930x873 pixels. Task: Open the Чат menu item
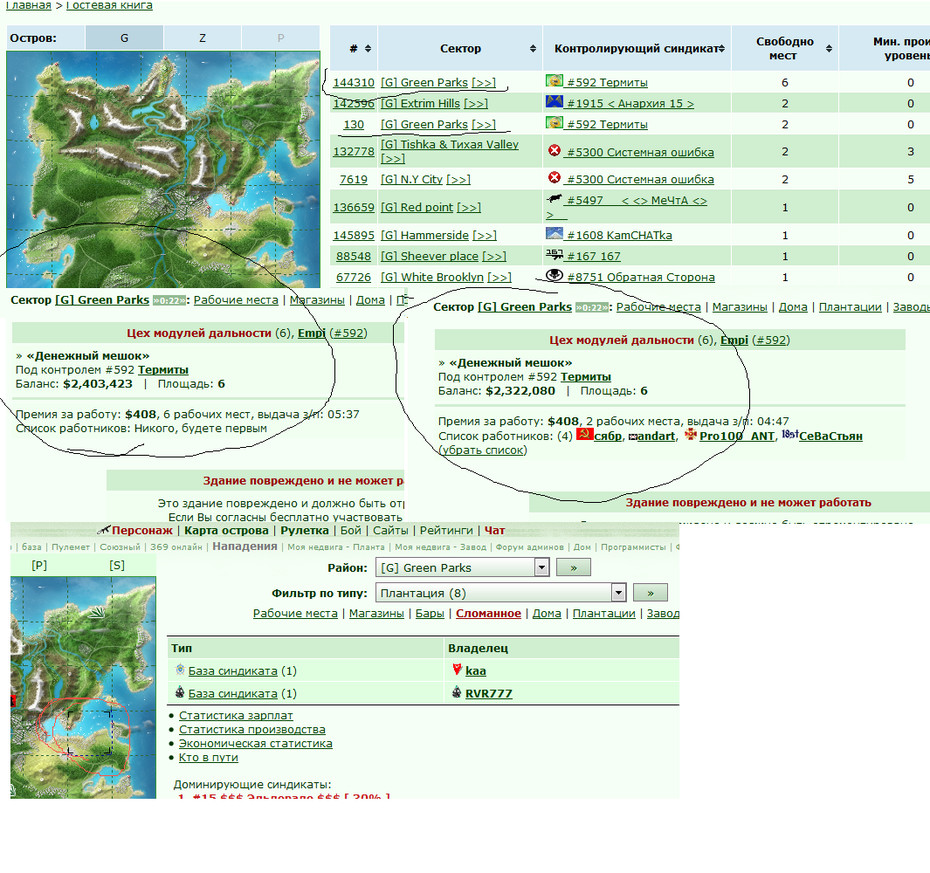click(495, 530)
